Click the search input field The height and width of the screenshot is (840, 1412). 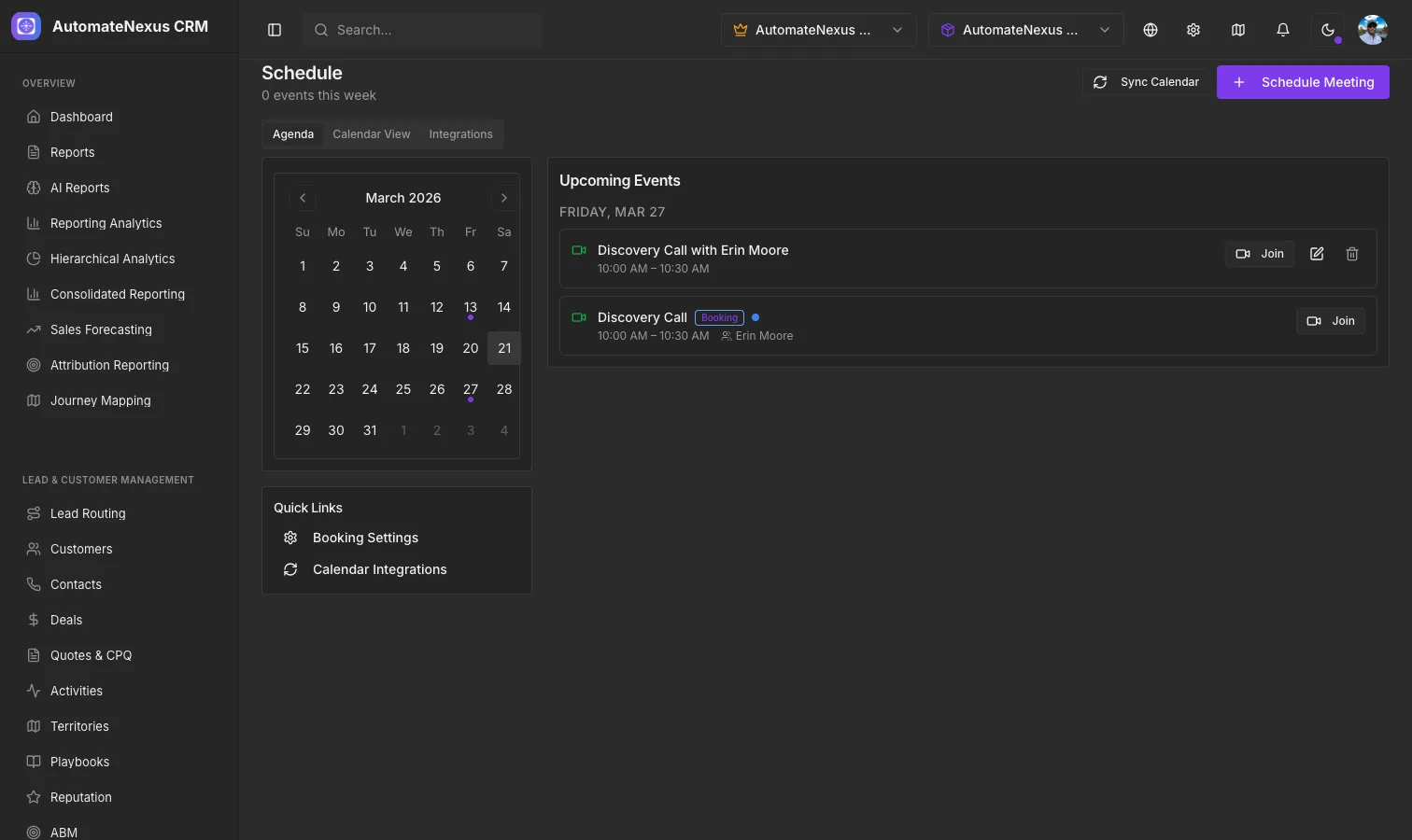tap(422, 30)
